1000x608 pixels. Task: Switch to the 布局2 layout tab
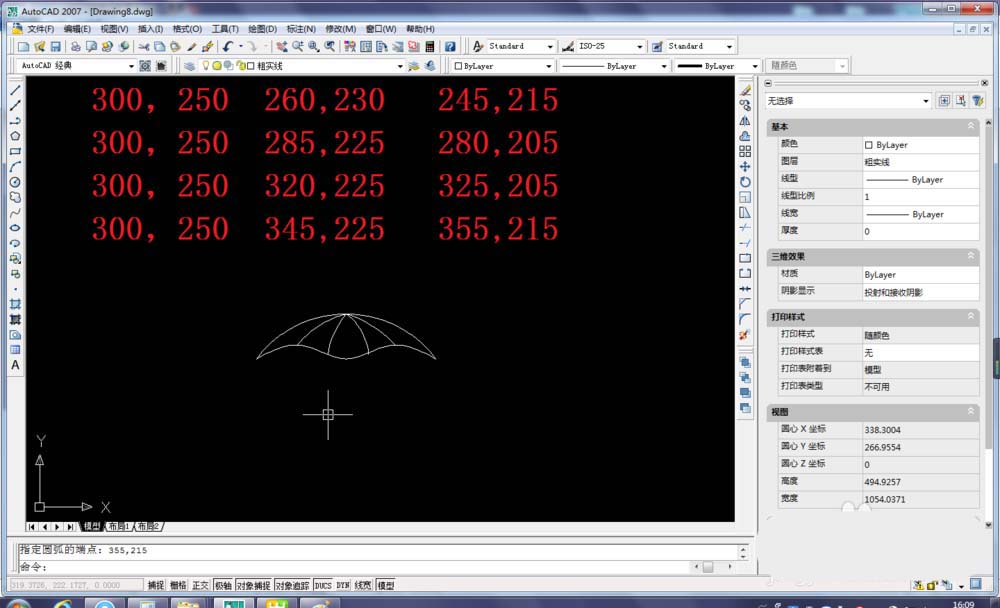[x=149, y=526]
